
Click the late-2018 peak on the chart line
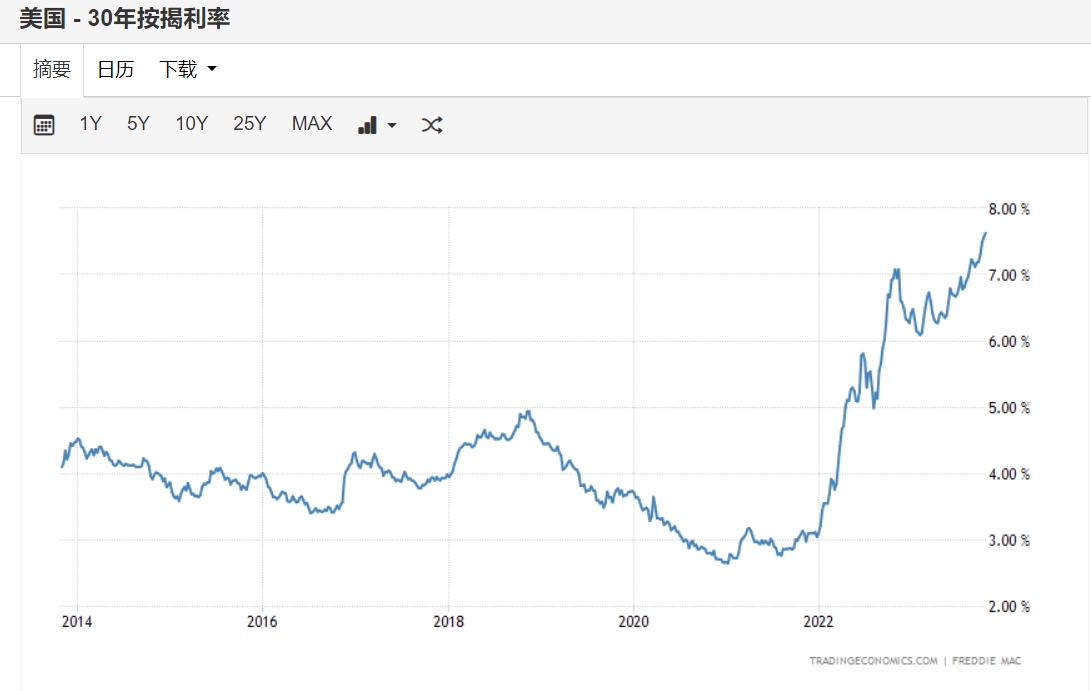click(x=526, y=412)
